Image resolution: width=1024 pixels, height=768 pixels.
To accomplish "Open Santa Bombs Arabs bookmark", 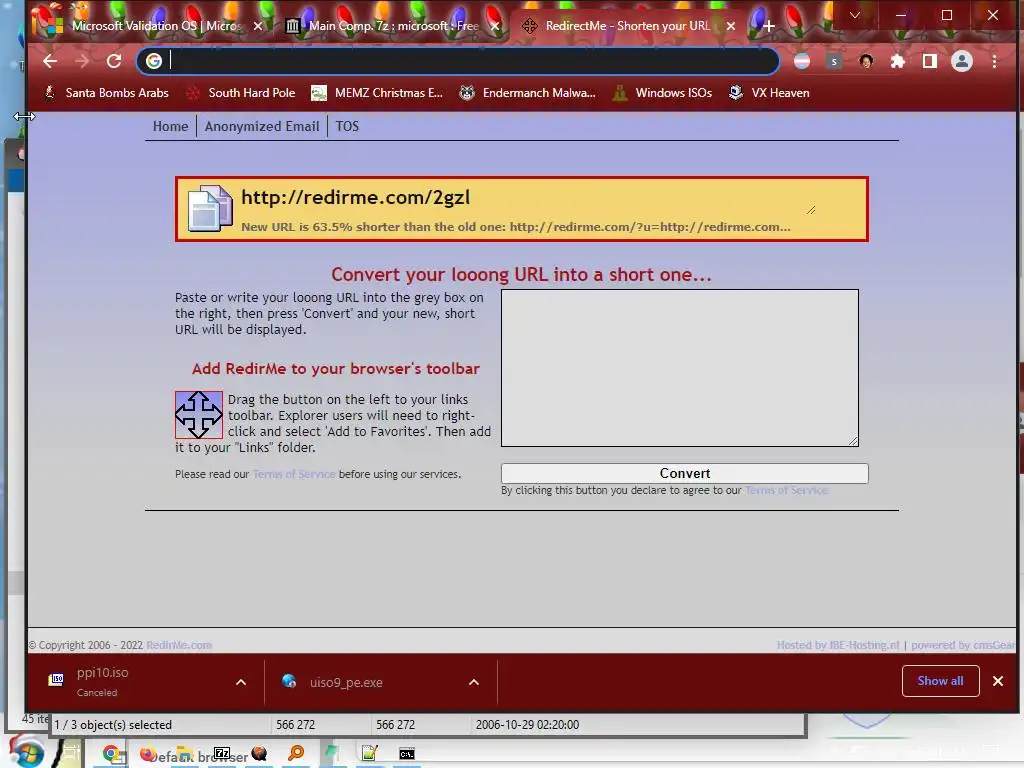I will [106, 93].
